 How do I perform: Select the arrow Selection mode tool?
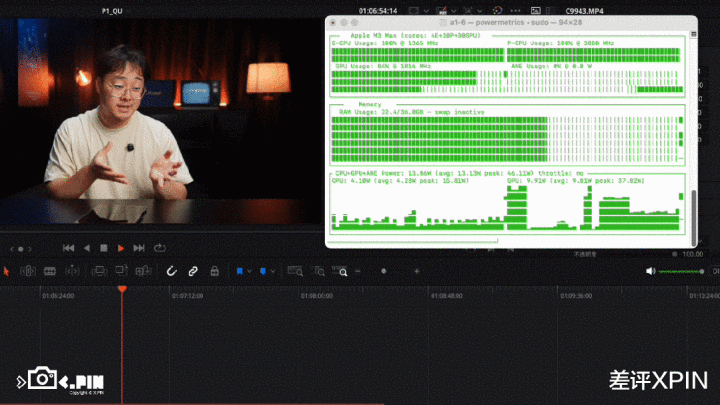pos(6,271)
